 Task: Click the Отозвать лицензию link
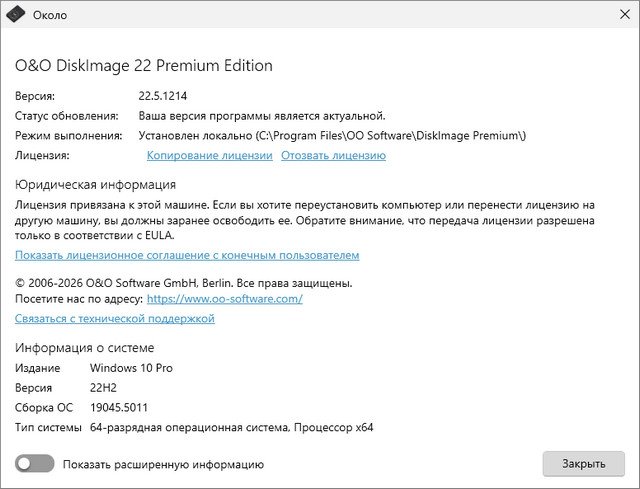(333, 155)
